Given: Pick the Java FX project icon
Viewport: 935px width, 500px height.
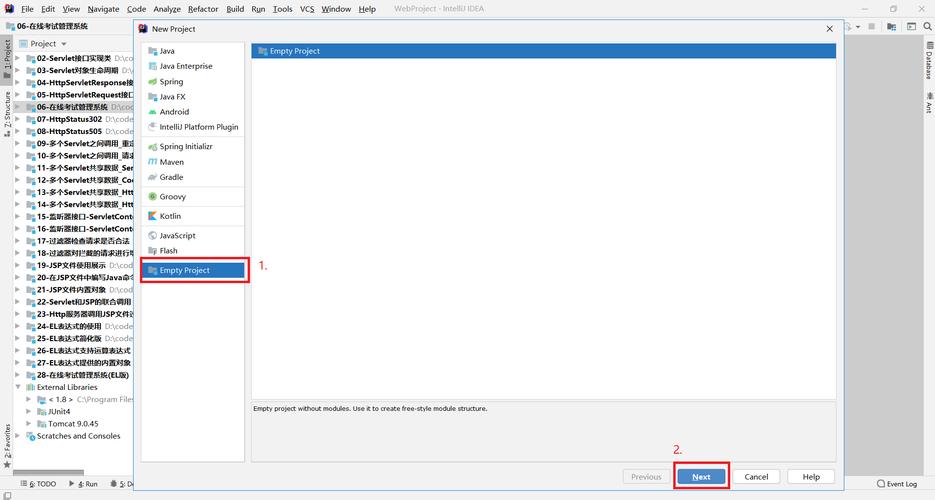Looking at the screenshot, I should coord(153,97).
